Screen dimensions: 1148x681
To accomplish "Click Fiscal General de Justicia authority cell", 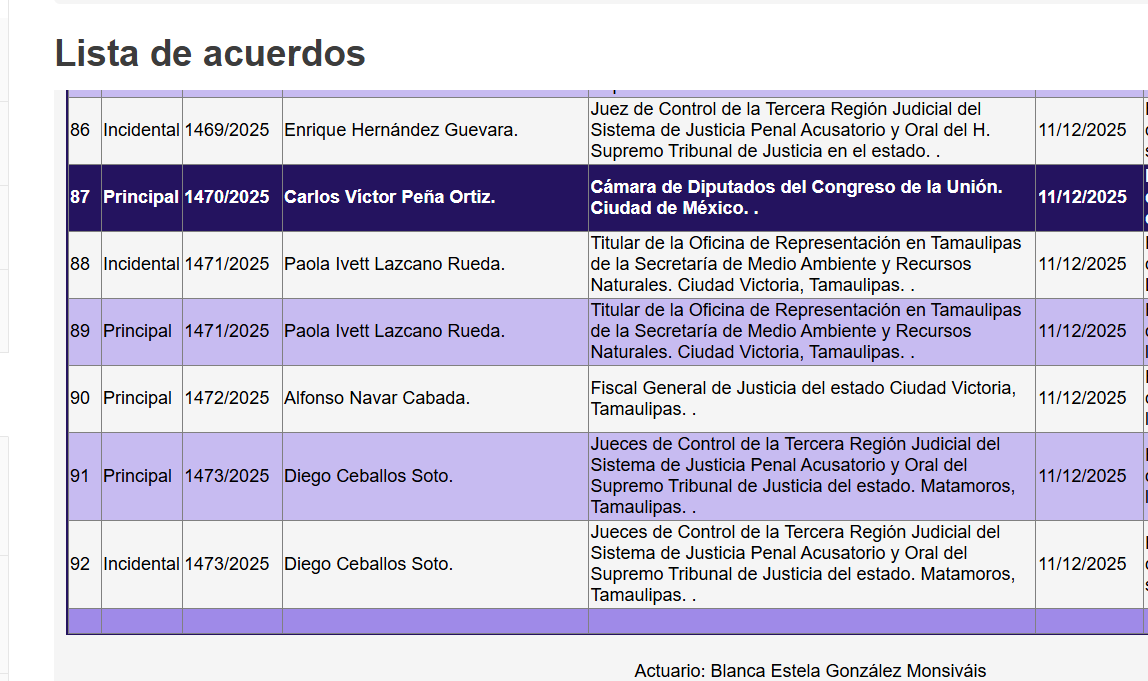I will [803, 398].
